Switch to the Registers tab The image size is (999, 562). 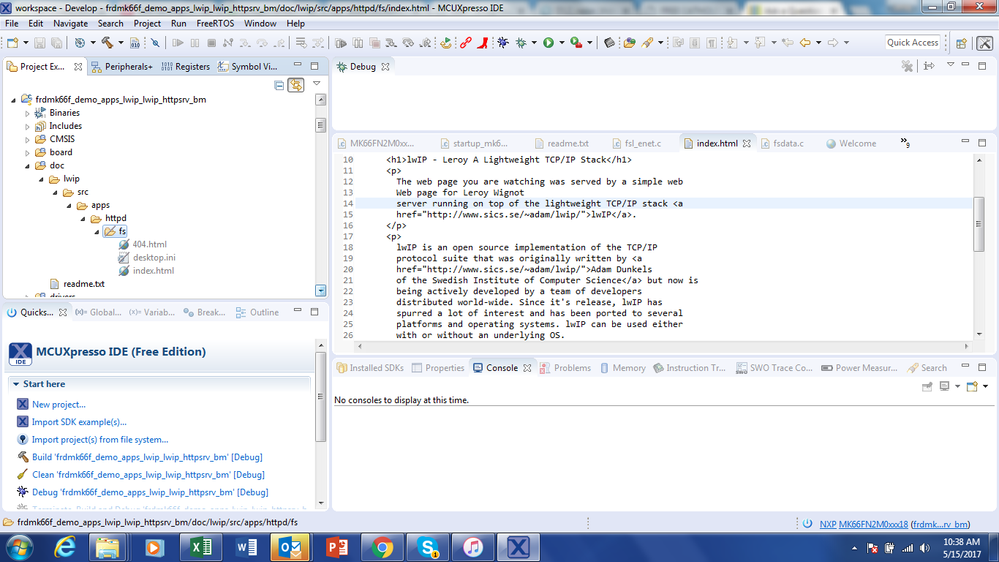point(185,66)
